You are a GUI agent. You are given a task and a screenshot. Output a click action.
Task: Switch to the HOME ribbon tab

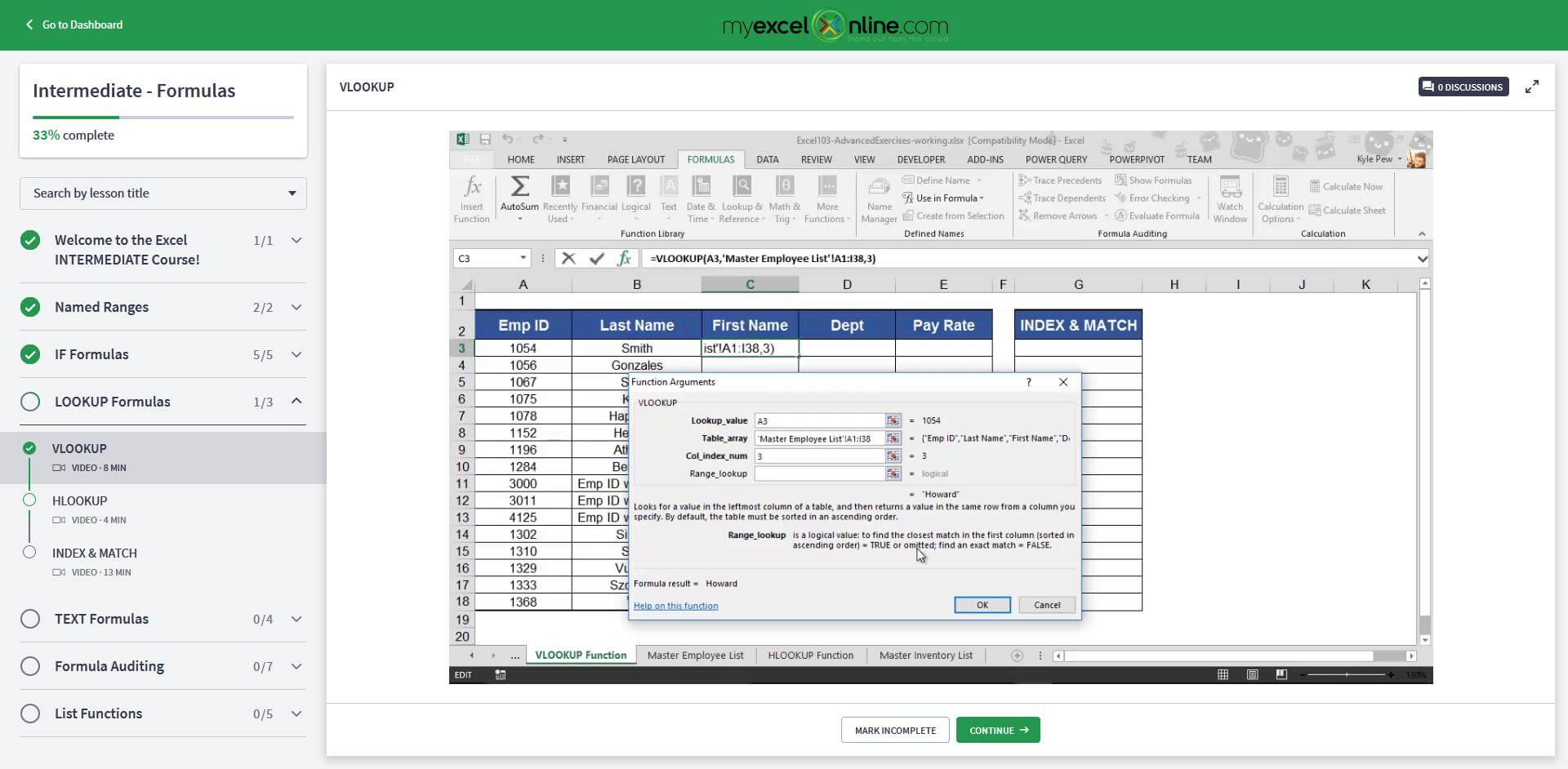click(521, 159)
